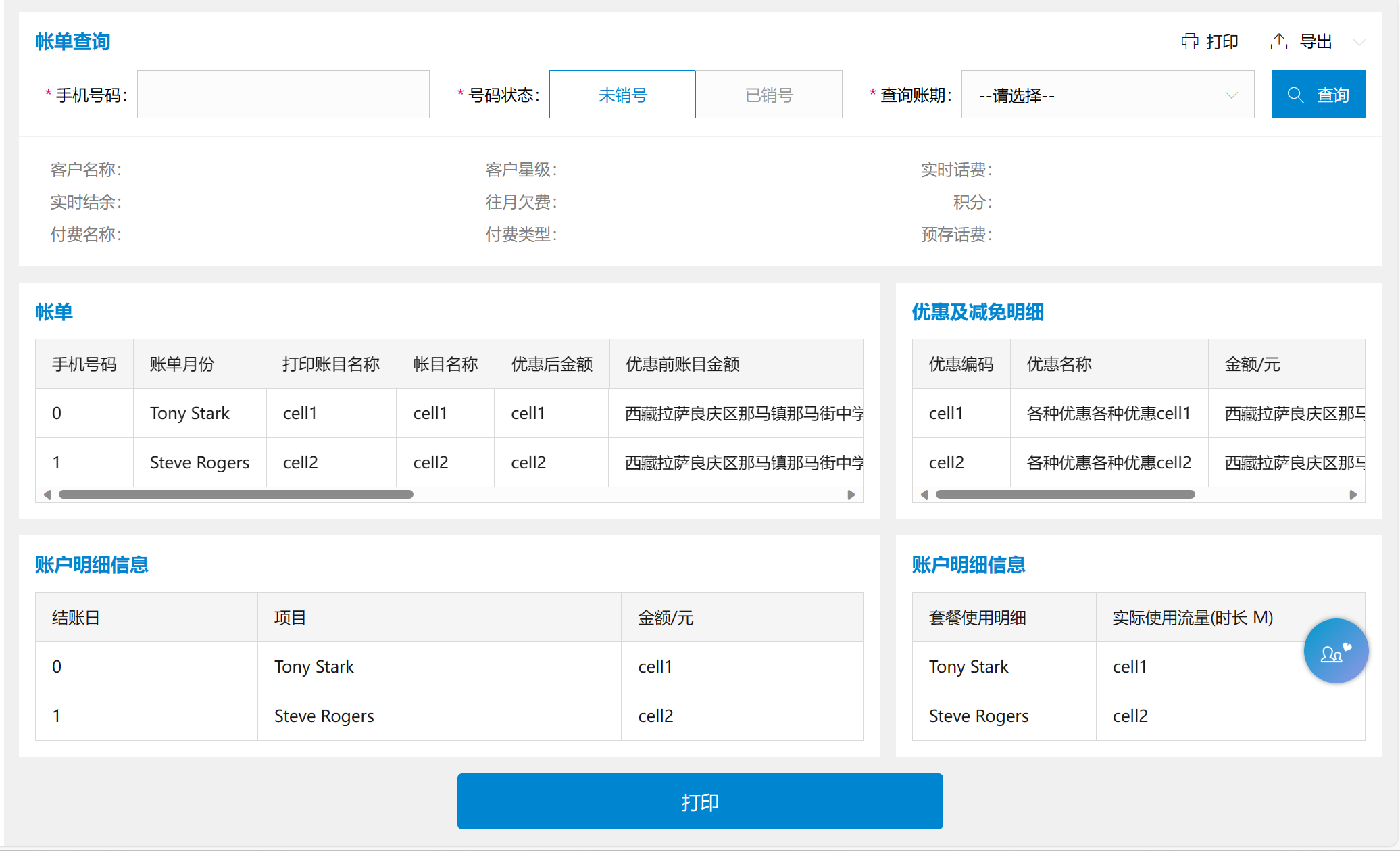The height and width of the screenshot is (851, 1400).
Task: Click the large blue 打印 button
Action: 700,802
